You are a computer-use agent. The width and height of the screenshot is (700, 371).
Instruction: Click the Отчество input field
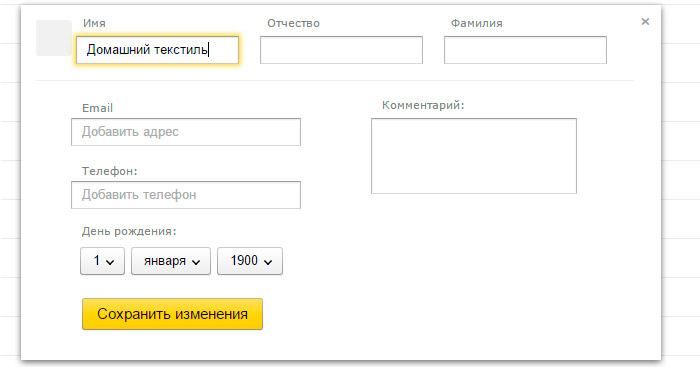[342, 50]
